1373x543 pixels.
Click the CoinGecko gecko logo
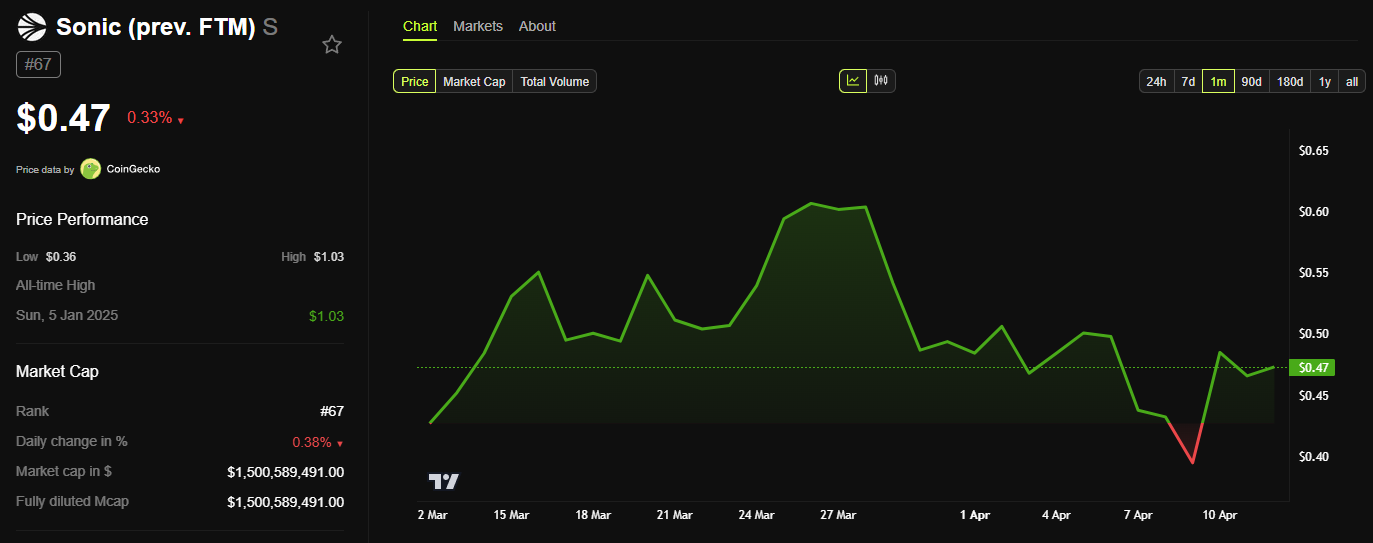(91, 169)
